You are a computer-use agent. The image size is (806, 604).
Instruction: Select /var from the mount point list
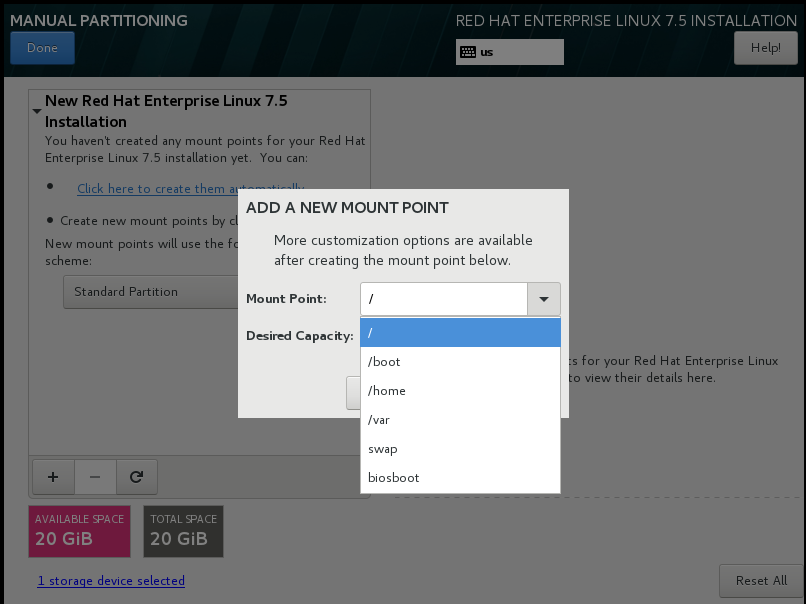(461, 420)
